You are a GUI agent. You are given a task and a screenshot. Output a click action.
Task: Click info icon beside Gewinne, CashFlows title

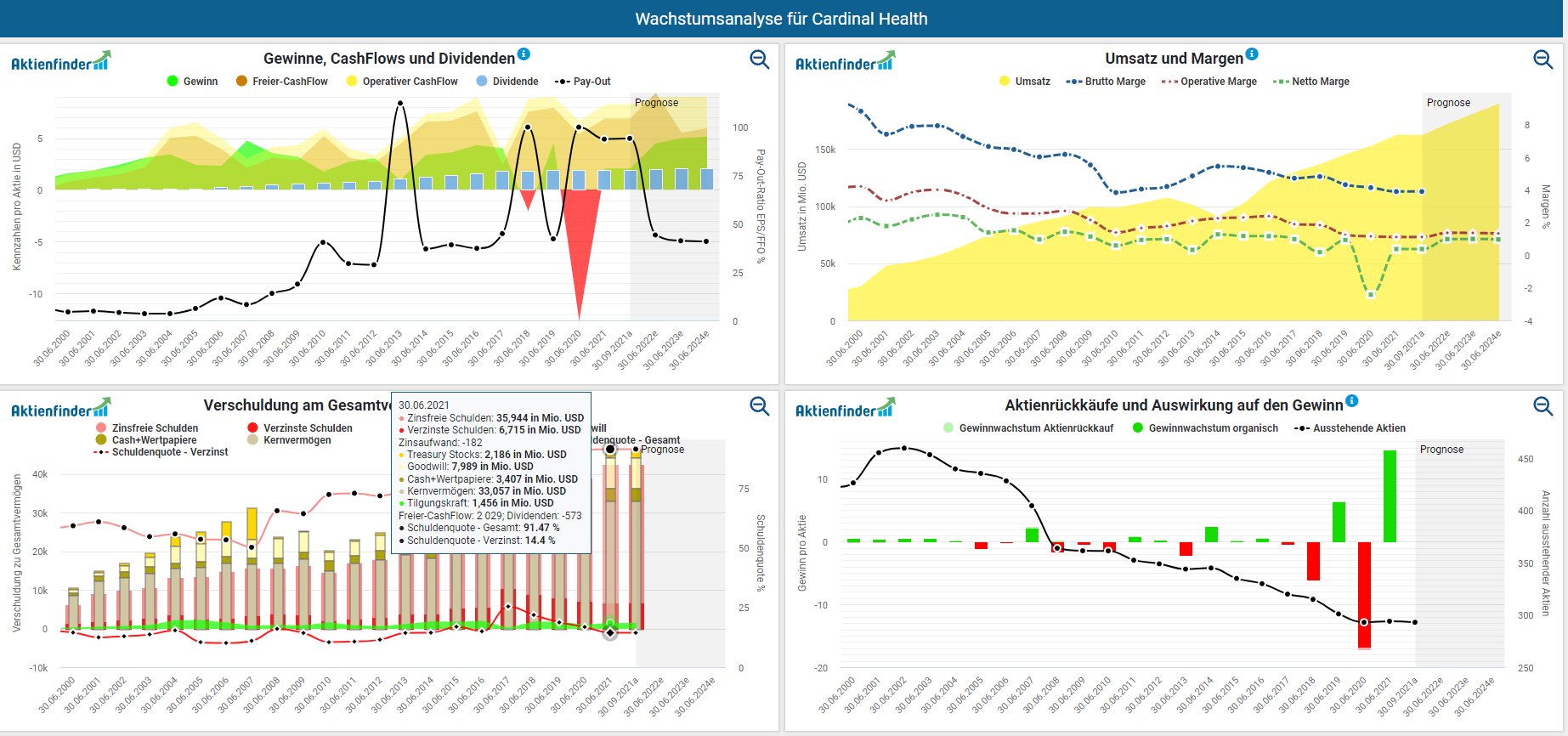point(524,54)
